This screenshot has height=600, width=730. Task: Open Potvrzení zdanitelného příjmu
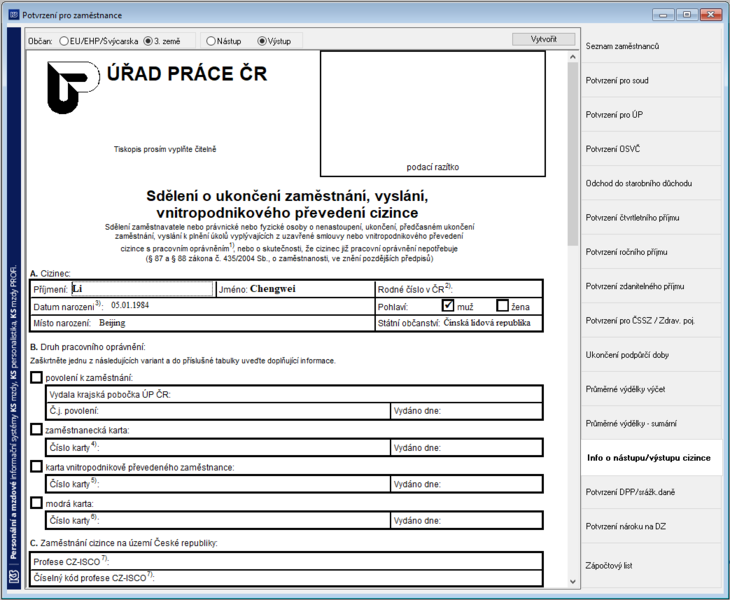pyautogui.click(x=651, y=286)
